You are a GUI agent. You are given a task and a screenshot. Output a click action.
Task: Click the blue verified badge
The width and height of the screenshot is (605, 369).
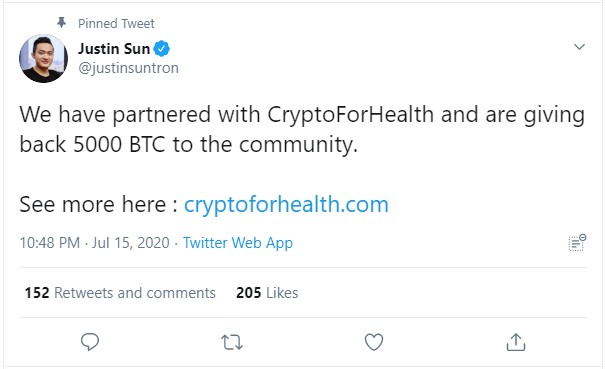coord(162,49)
